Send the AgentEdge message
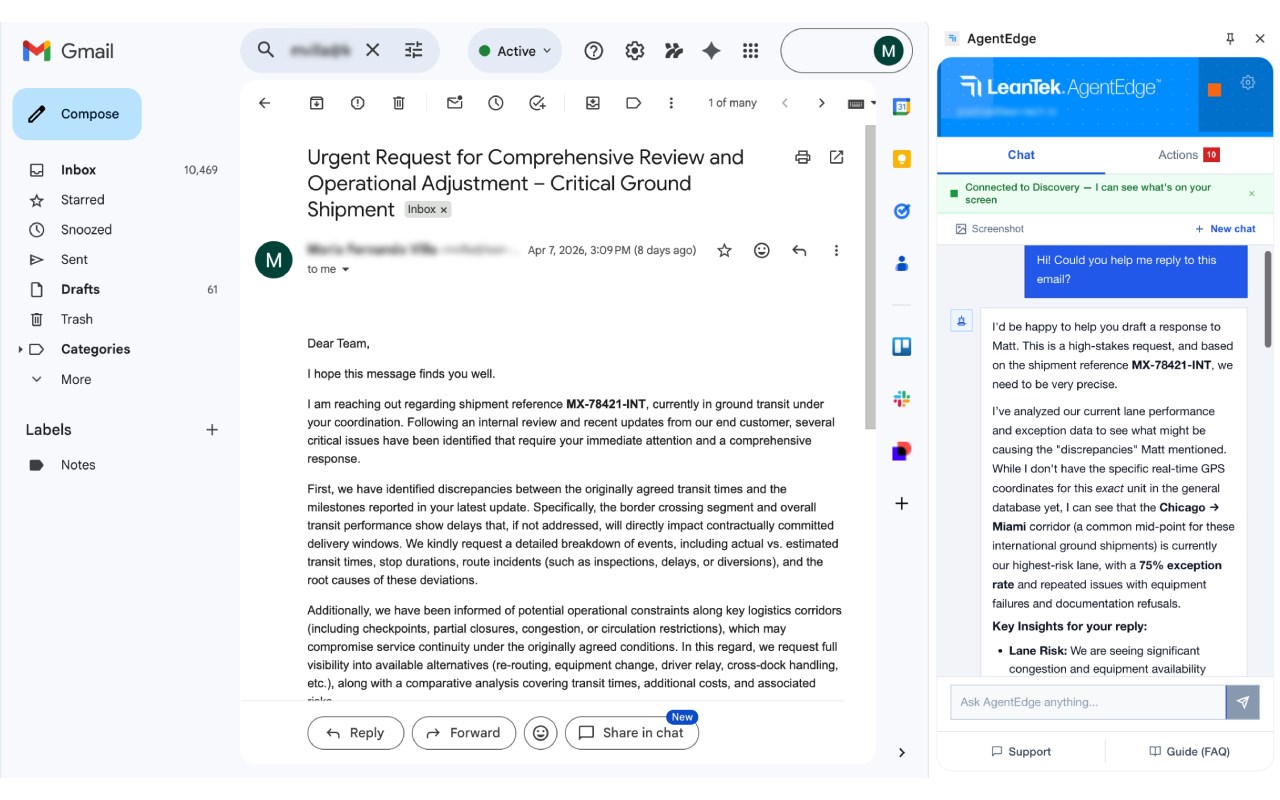Screen dimensions: 1280x800 (1243, 702)
